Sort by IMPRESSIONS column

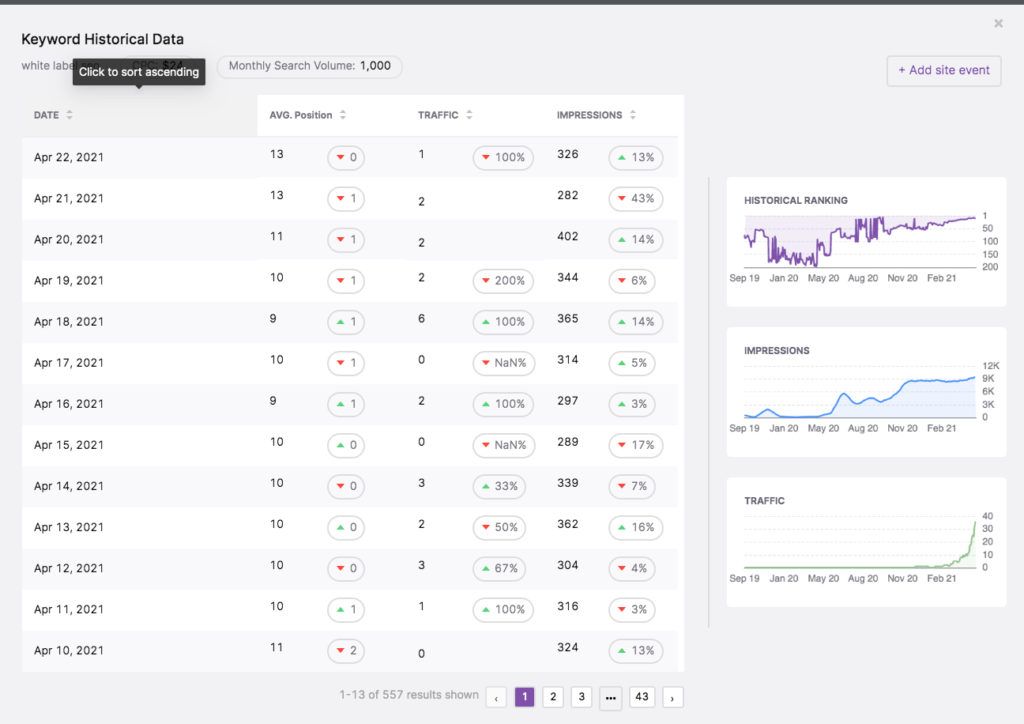click(596, 115)
